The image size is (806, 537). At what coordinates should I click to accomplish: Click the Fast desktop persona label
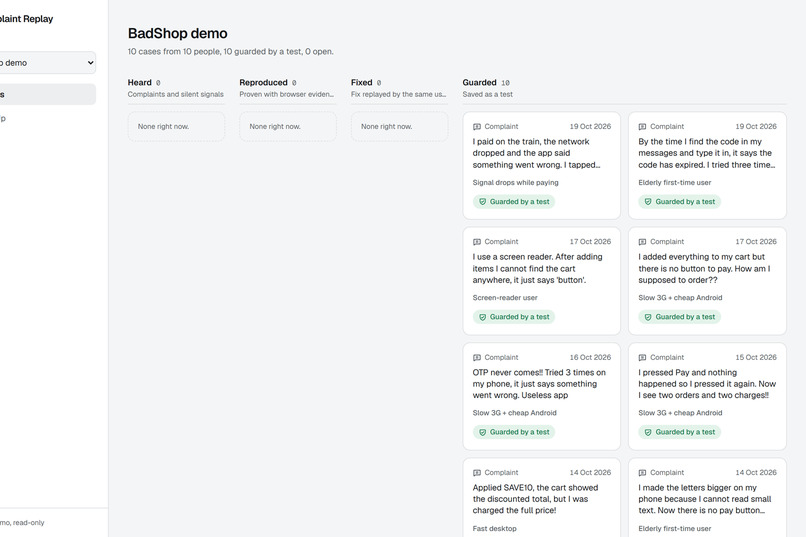tap(494, 528)
